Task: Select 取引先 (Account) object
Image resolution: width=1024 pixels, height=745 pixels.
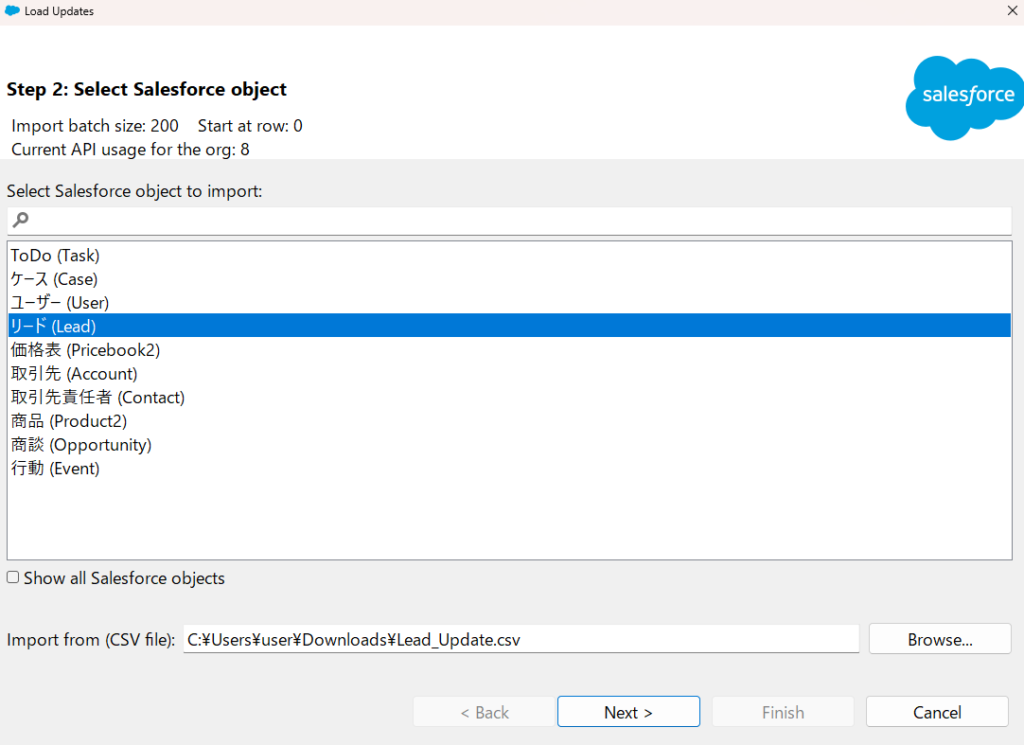Action: pos(73,374)
